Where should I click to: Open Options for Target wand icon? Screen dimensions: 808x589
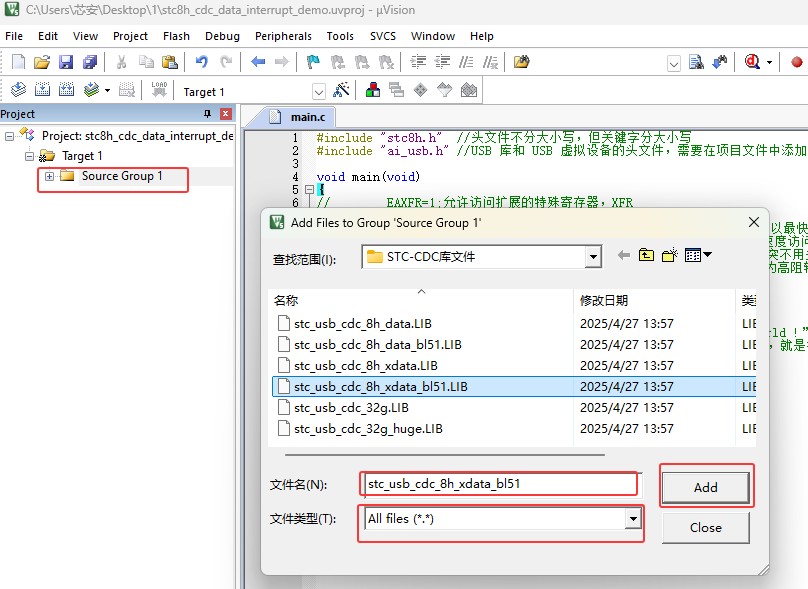[x=341, y=90]
